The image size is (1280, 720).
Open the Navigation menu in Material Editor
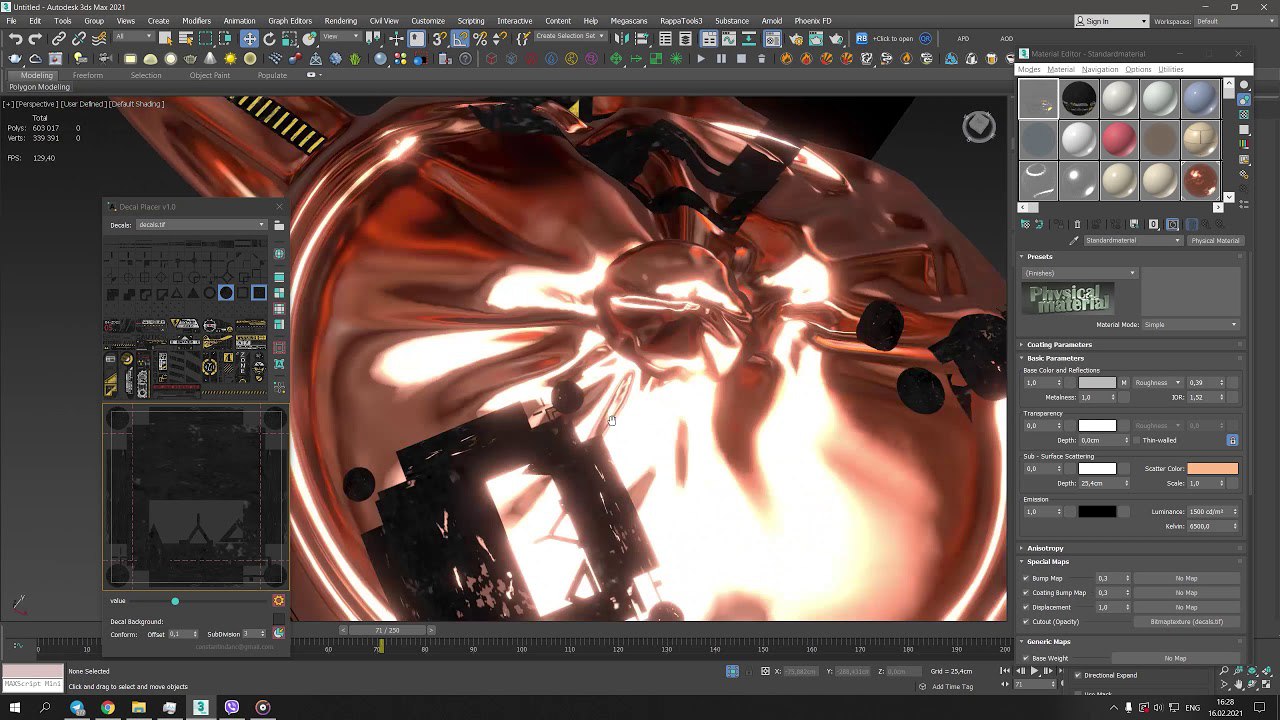pos(1099,70)
